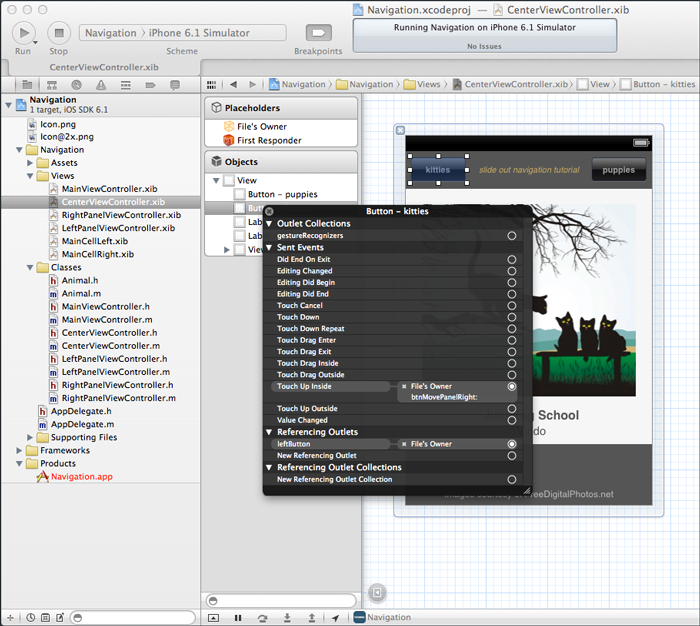Click the Step Over debug icon

(x=262, y=618)
